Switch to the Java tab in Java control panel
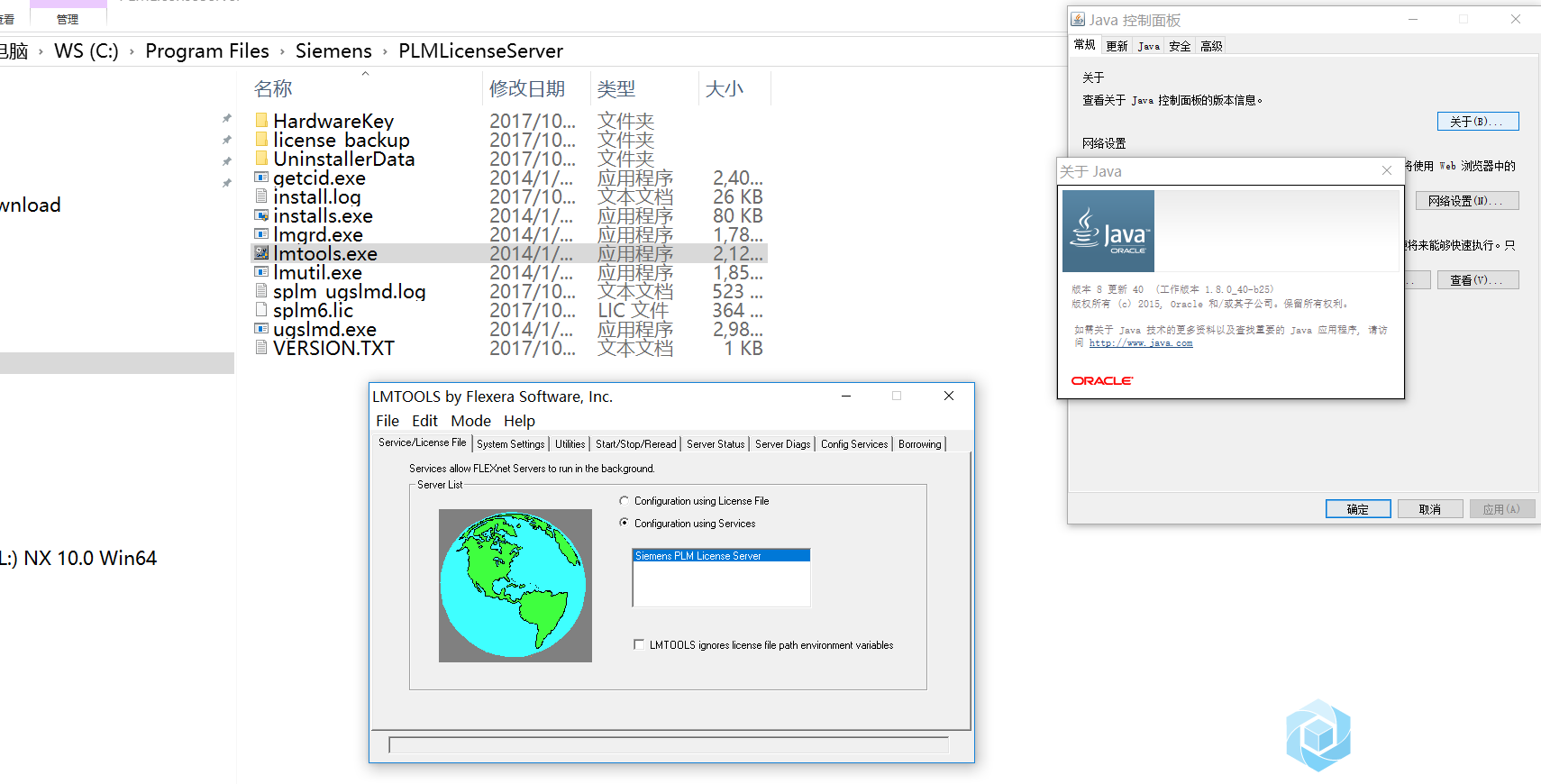 point(1148,46)
